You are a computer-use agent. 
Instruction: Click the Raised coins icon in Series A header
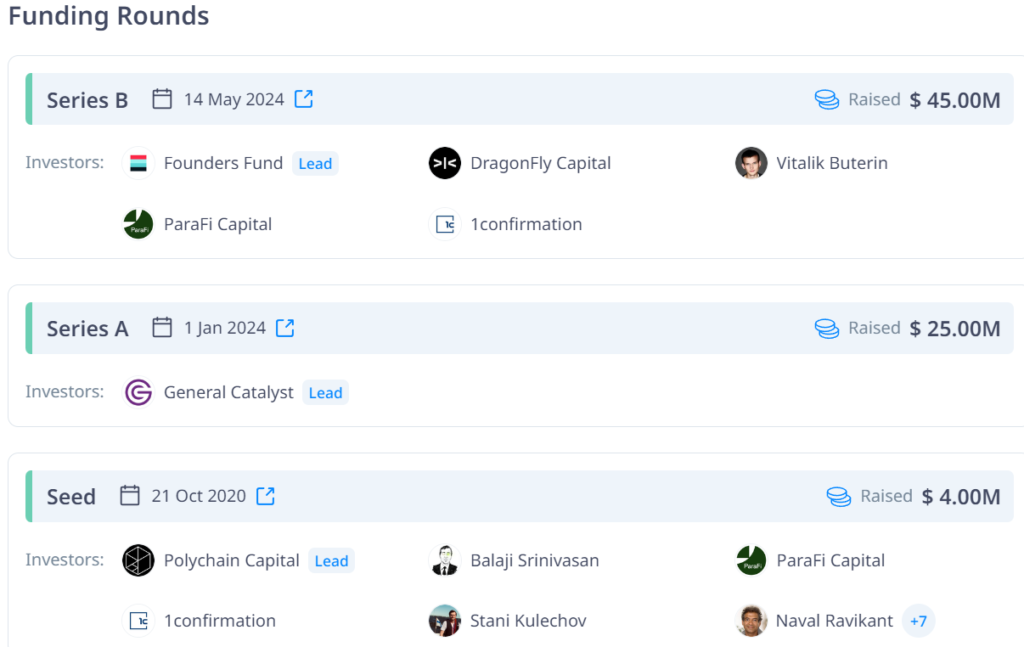pos(826,327)
